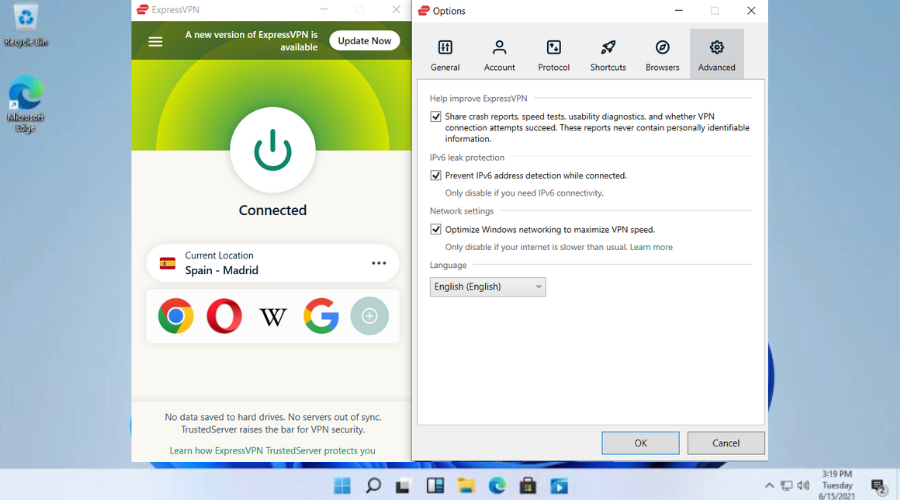This screenshot has width=900, height=500.
Task: Switch to the Shortcuts tab
Action: (x=607, y=56)
